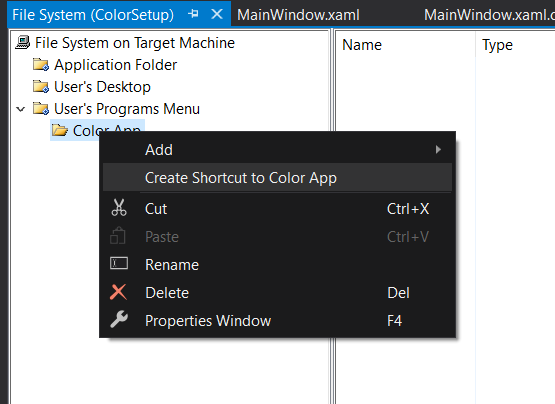Image resolution: width=555 pixels, height=404 pixels.
Task: Activate the File System (ColorSetup) tab
Action: (x=93, y=15)
